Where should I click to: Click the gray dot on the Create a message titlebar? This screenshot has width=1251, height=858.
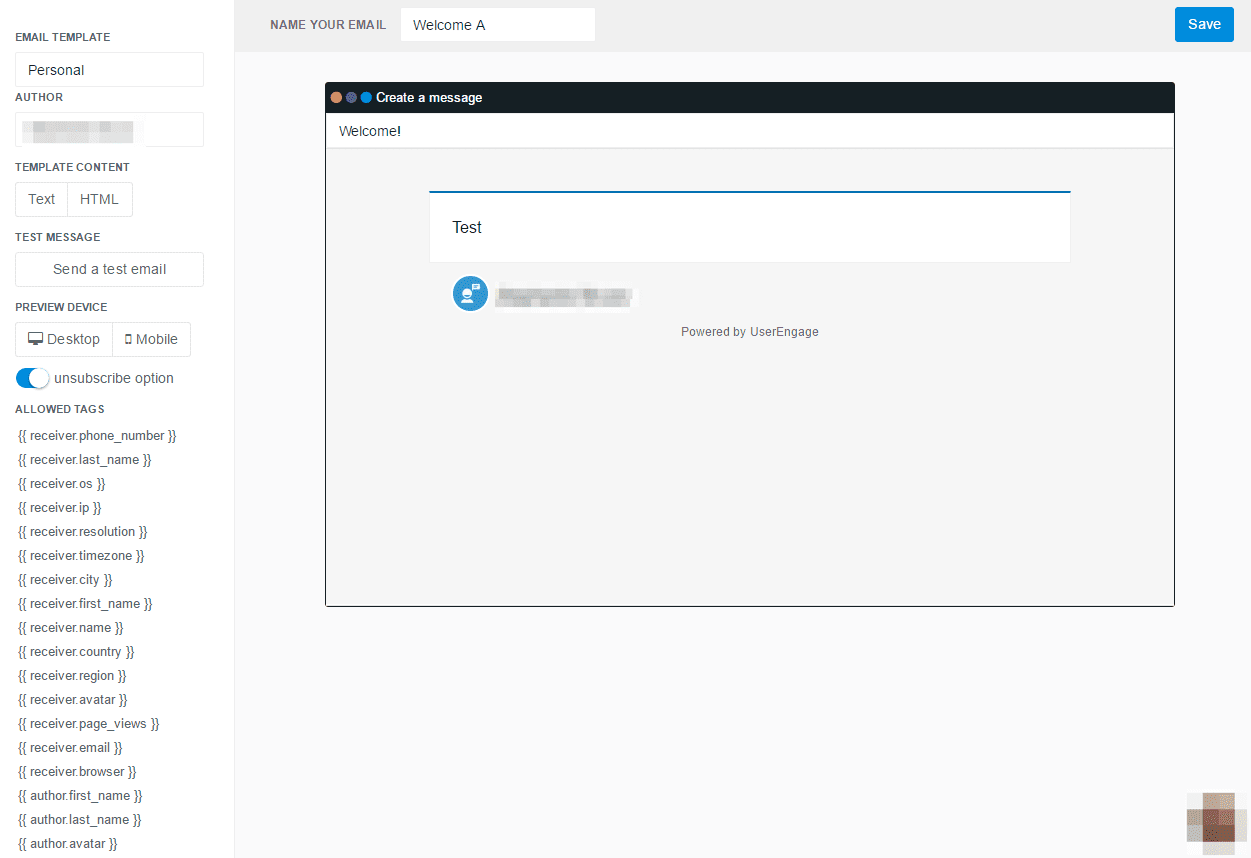click(x=351, y=97)
